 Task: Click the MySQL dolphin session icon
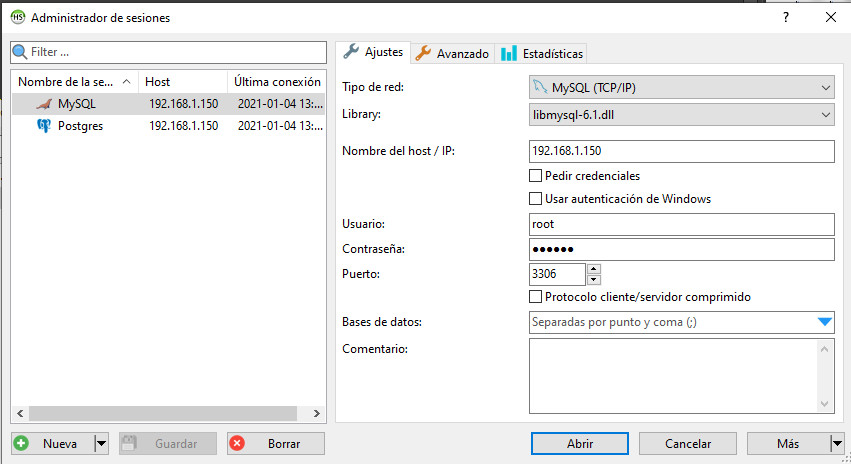[44, 104]
